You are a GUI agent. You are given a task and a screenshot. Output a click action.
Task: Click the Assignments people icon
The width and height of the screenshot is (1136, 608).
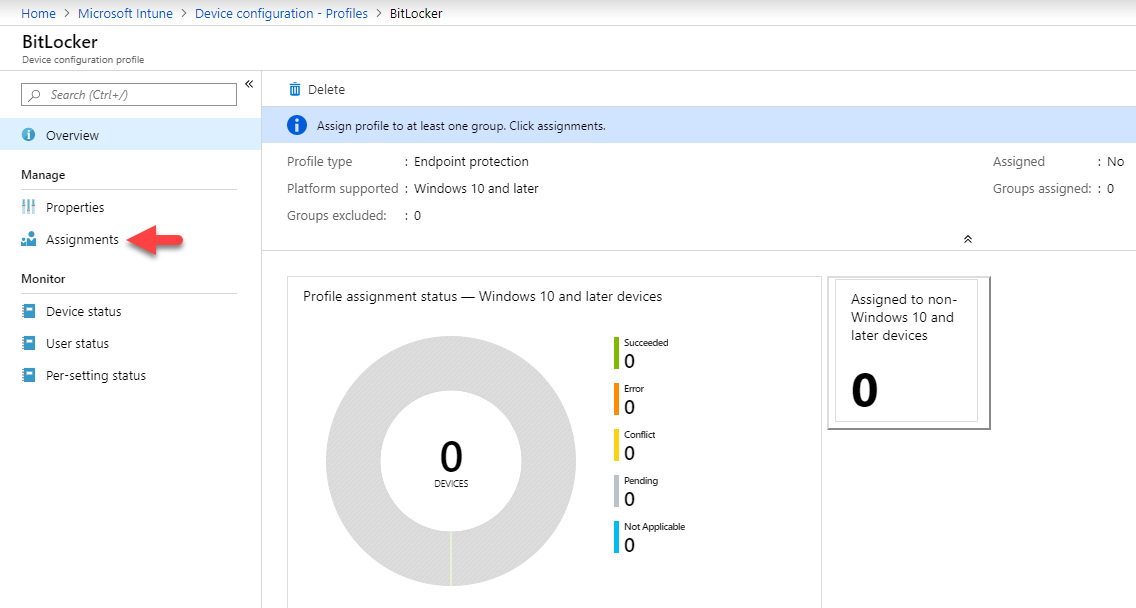[x=28, y=239]
